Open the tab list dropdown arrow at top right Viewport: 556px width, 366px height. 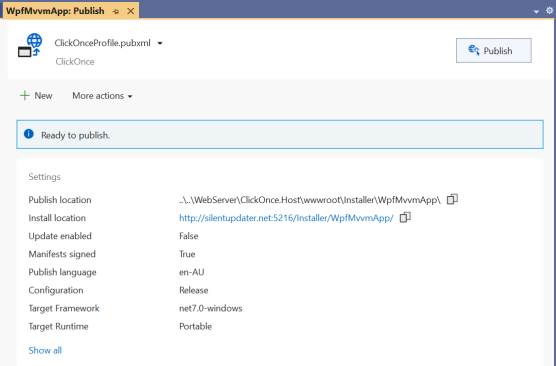pyautogui.click(x=536, y=12)
